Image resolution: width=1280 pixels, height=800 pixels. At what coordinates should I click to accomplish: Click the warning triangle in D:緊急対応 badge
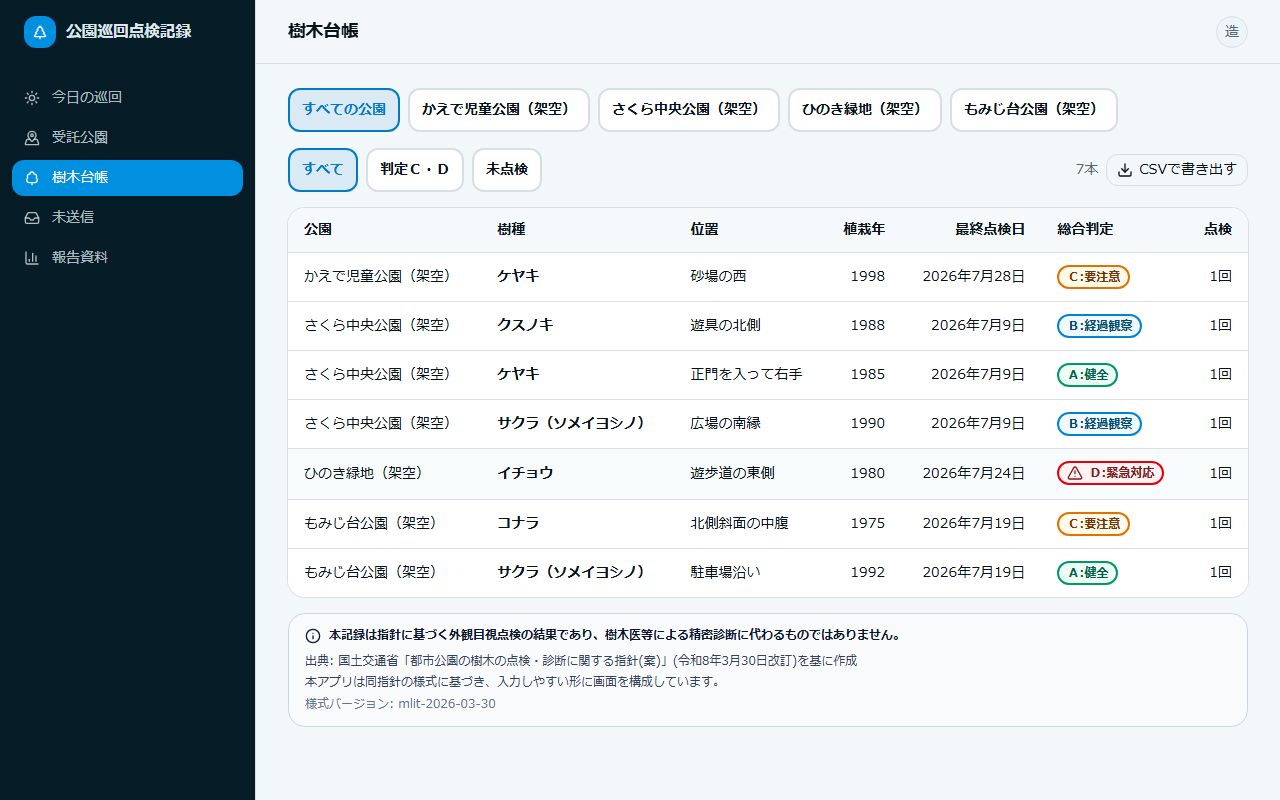point(1075,473)
